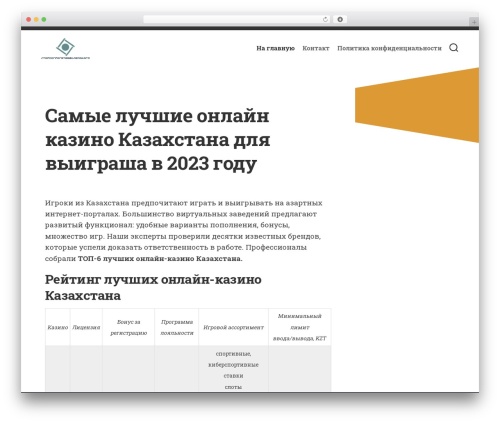Click the site logo diamond icon
Viewport: 500px width, 423px height.
pyautogui.click(x=65, y=47)
